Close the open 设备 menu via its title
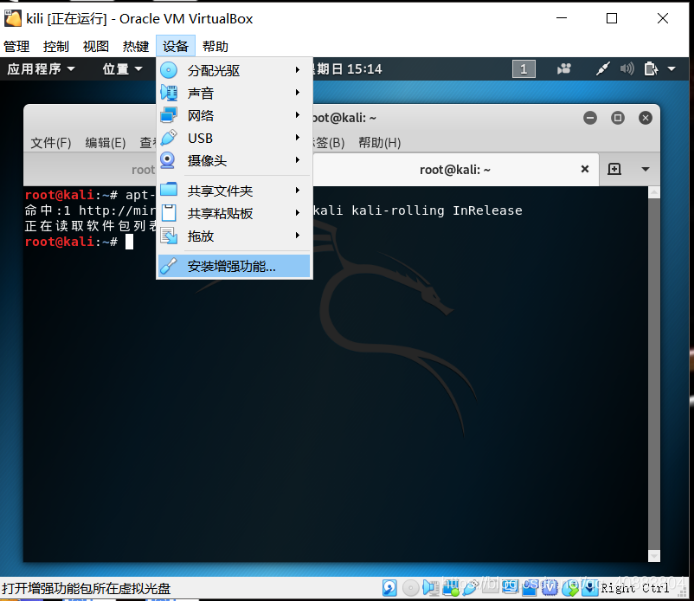Image resolution: width=695 pixels, height=602 pixels. (x=176, y=47)
